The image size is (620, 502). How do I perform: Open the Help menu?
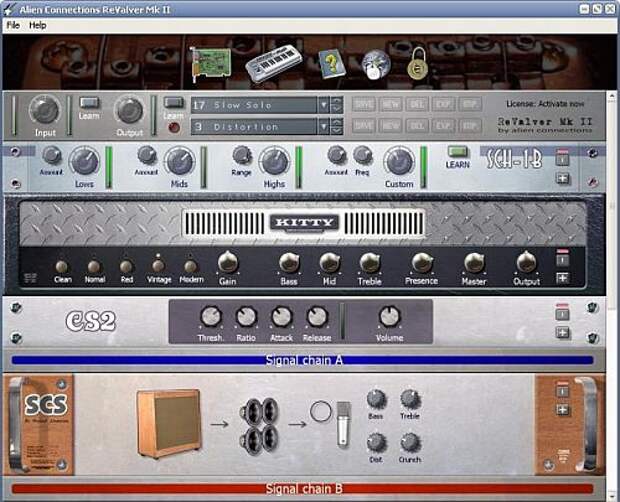click(38, 25)
